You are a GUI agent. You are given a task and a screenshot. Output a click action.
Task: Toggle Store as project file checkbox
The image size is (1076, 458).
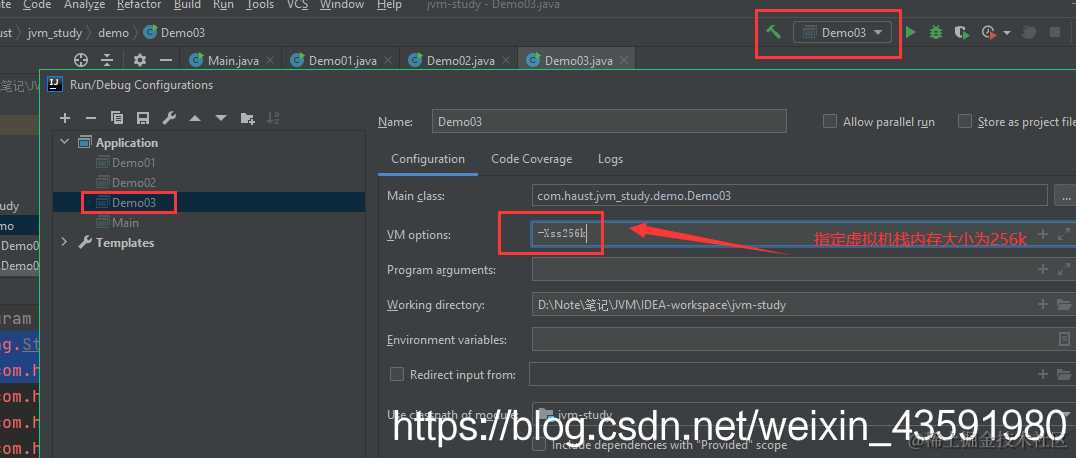965,122
